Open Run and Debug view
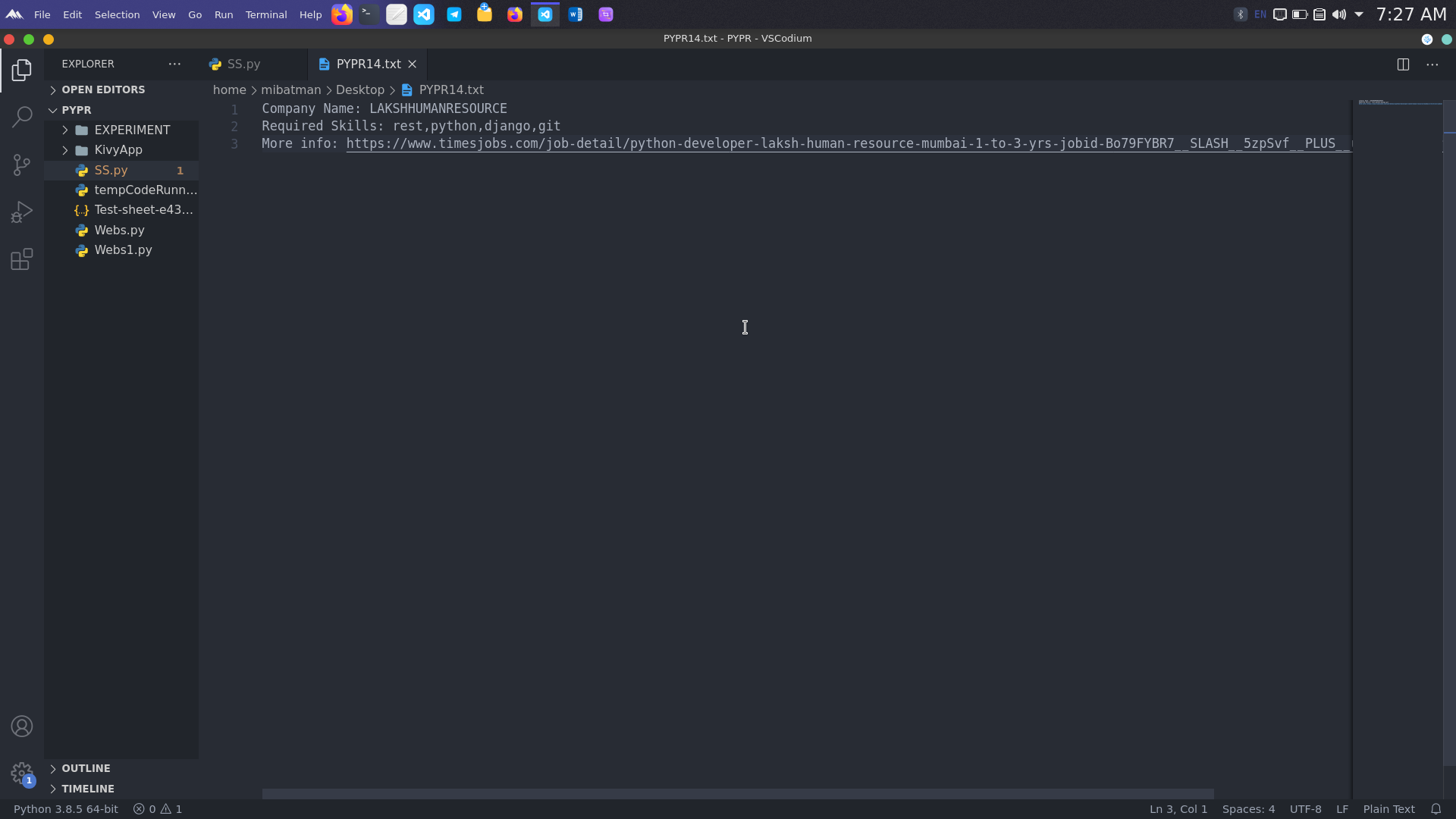This screenshot has width=1456, height=819. point(22,212)
